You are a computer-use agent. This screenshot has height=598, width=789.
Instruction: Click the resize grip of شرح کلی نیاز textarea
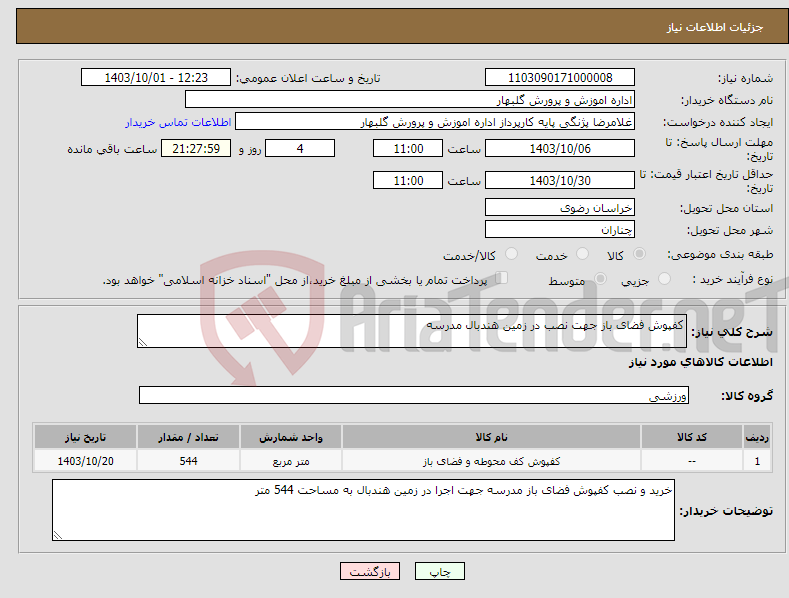point(143,342)
